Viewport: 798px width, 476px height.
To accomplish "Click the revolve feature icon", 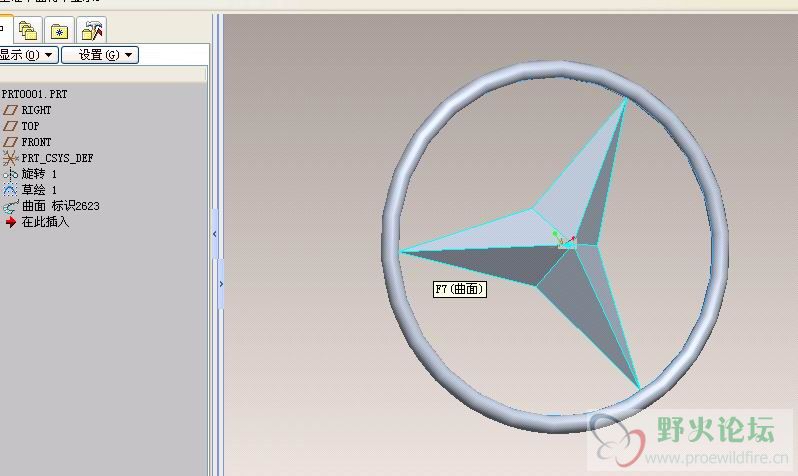I will point(10,174).
